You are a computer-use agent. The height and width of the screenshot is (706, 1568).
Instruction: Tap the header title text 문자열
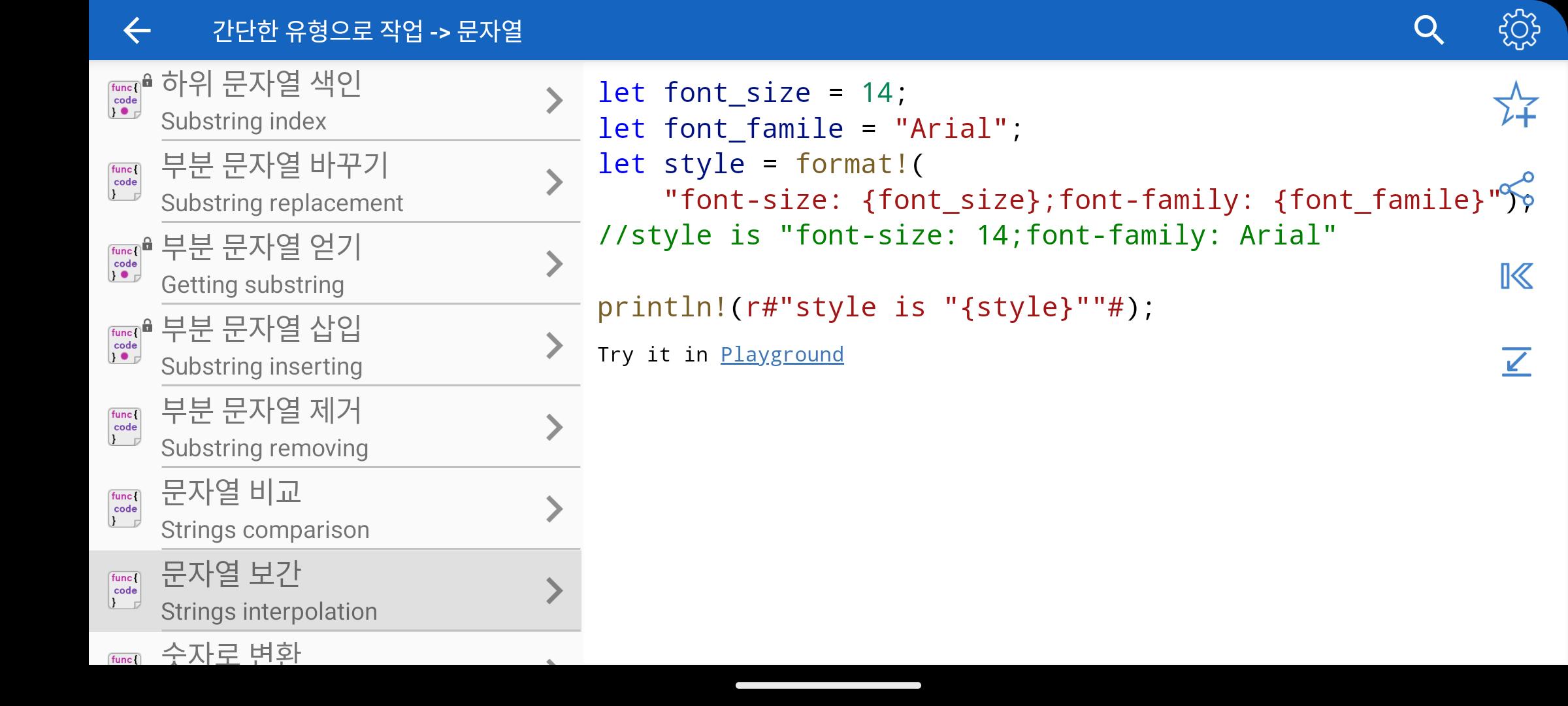point(489,31)
